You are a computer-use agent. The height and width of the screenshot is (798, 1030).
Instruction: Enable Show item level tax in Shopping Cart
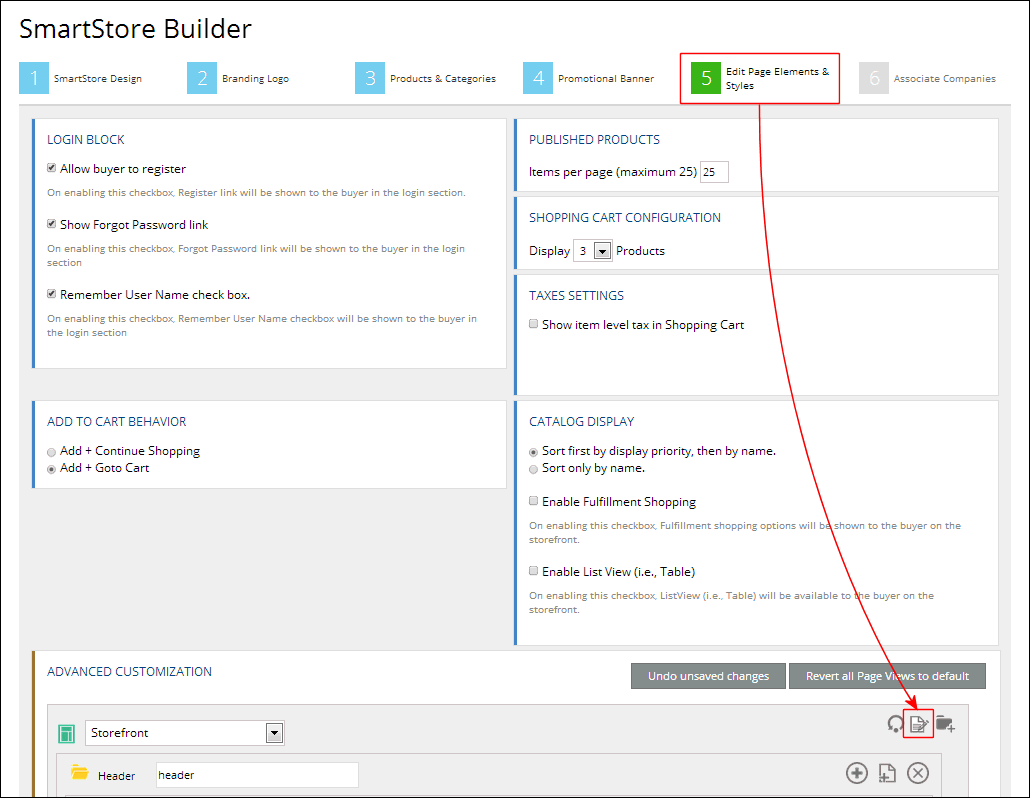click(534, 324)
